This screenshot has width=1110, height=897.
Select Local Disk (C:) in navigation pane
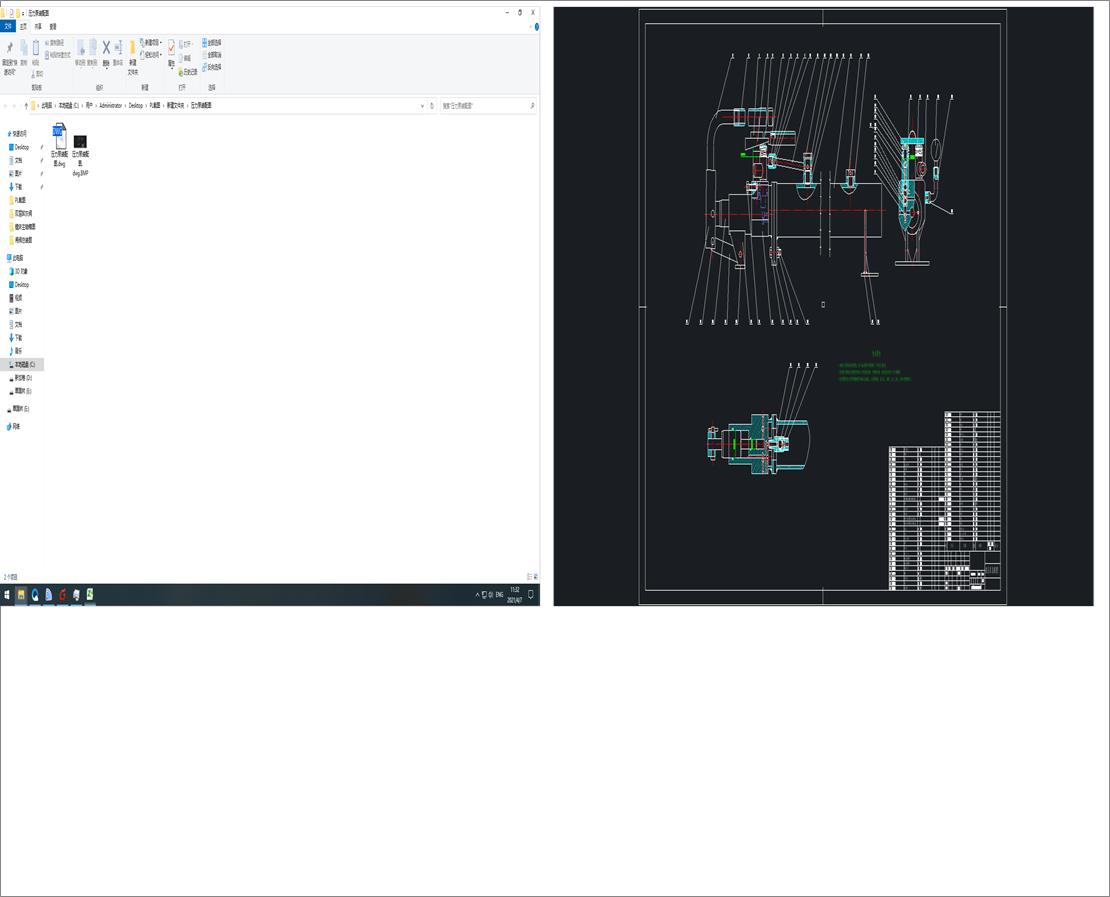24,365
